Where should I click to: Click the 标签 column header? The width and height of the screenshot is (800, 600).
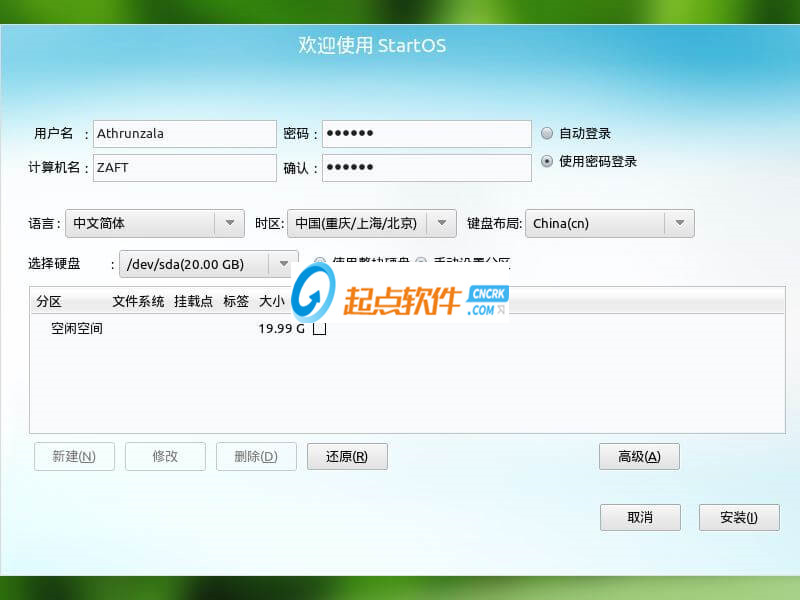(x=236, y=301)
